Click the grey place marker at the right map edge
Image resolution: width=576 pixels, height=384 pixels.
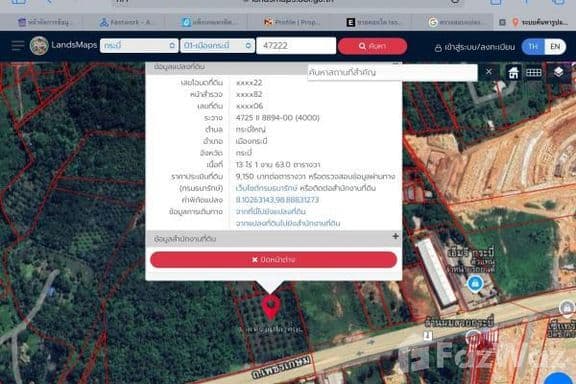click(x=566, y=308)
